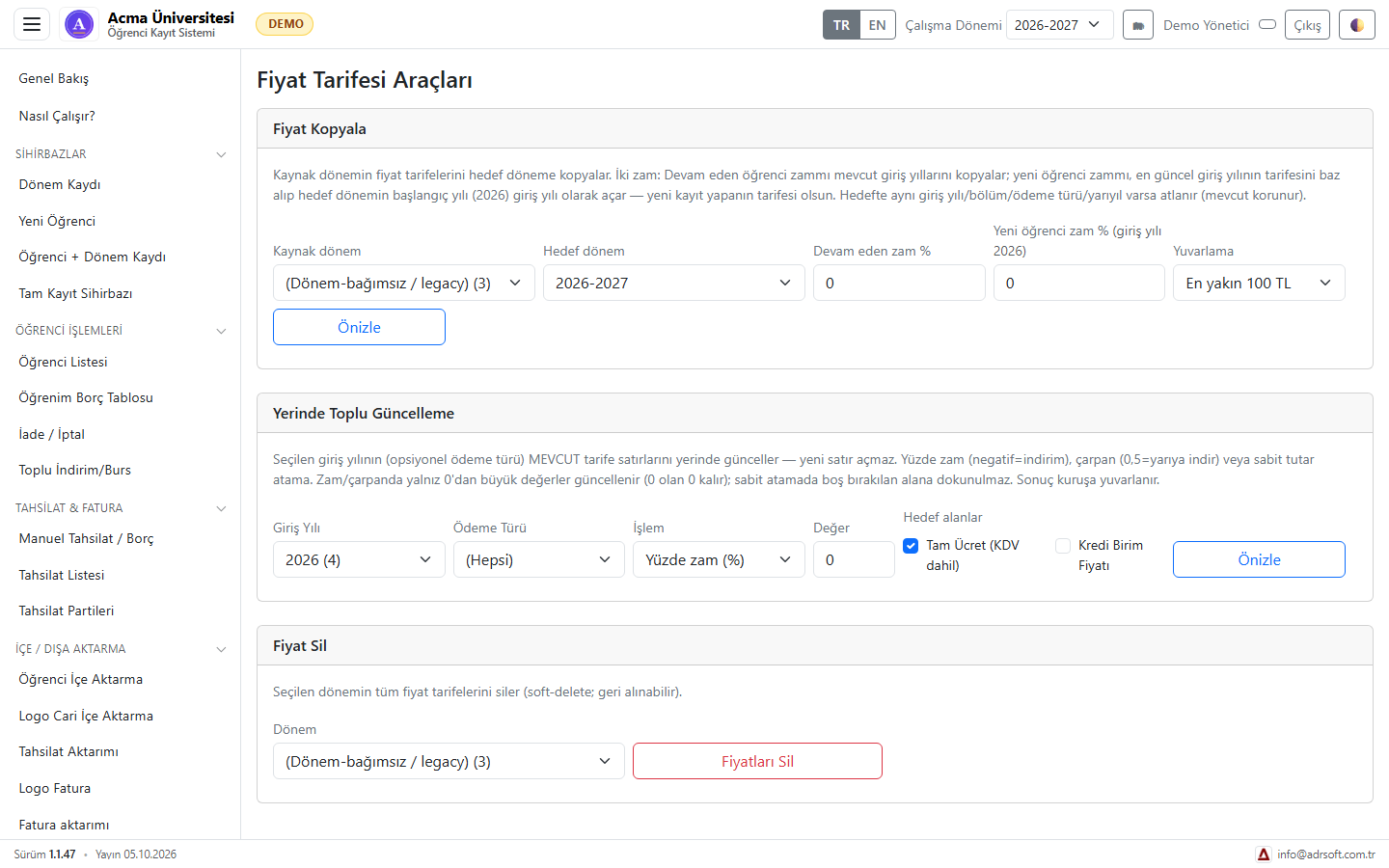
Task: Open the İşlem dropdown
Action: [x=719, y=559]
